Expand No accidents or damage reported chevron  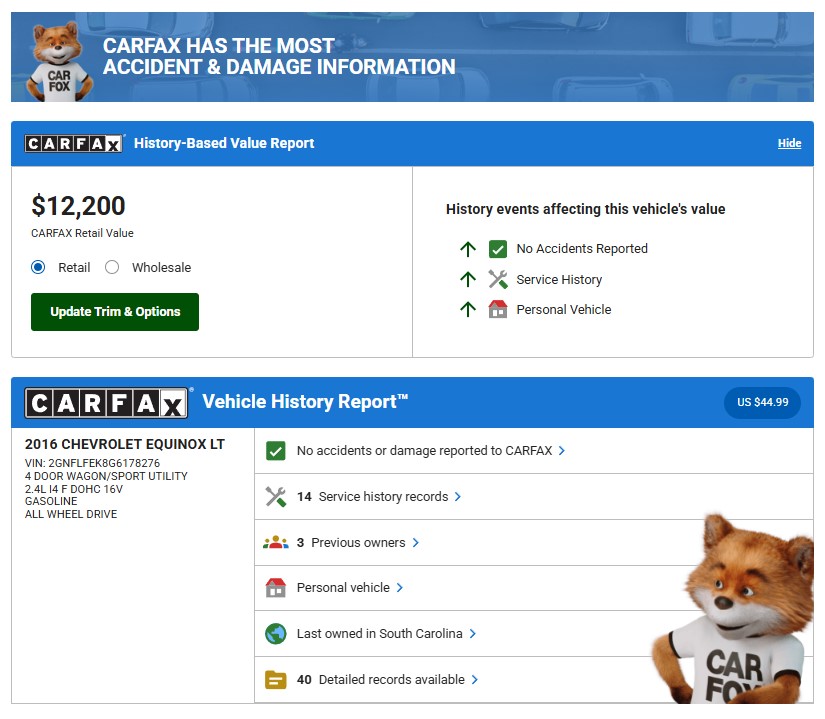click(x=562, y=451)
